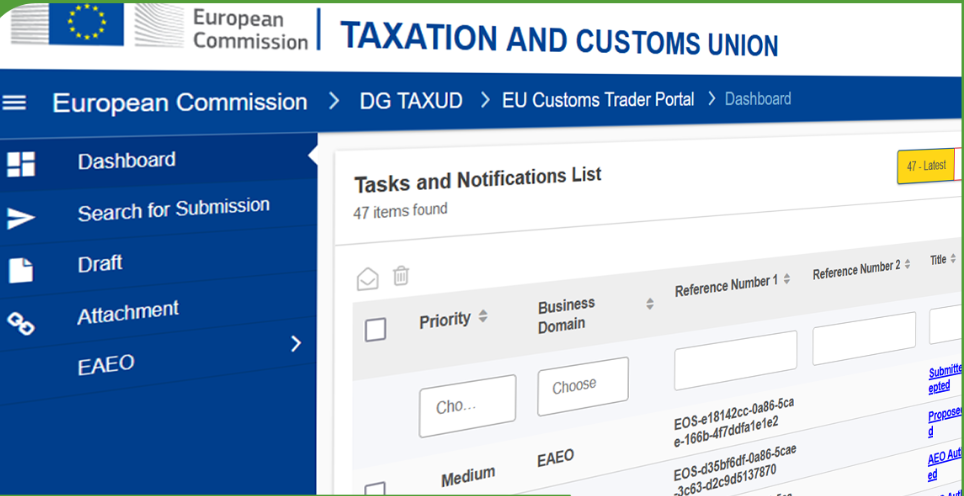The height and width of the screenshot is (496, 964).
Task: Open Search for Submission in sidebar
Action: click(173, 210)
